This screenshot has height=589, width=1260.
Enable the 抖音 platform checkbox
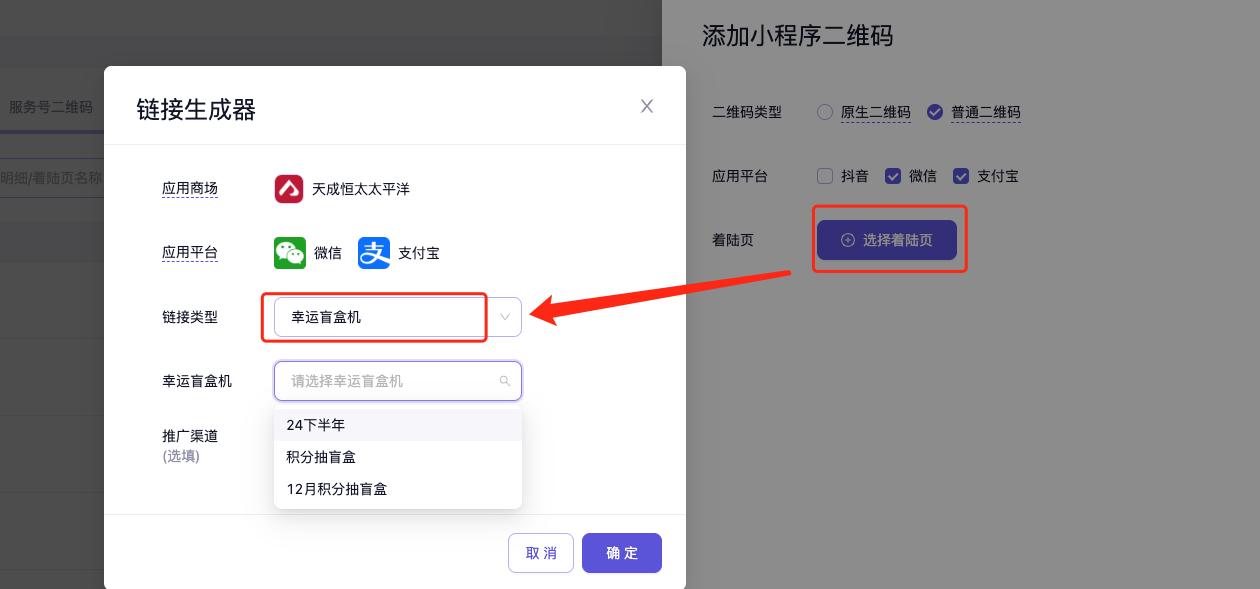[825, 176]
